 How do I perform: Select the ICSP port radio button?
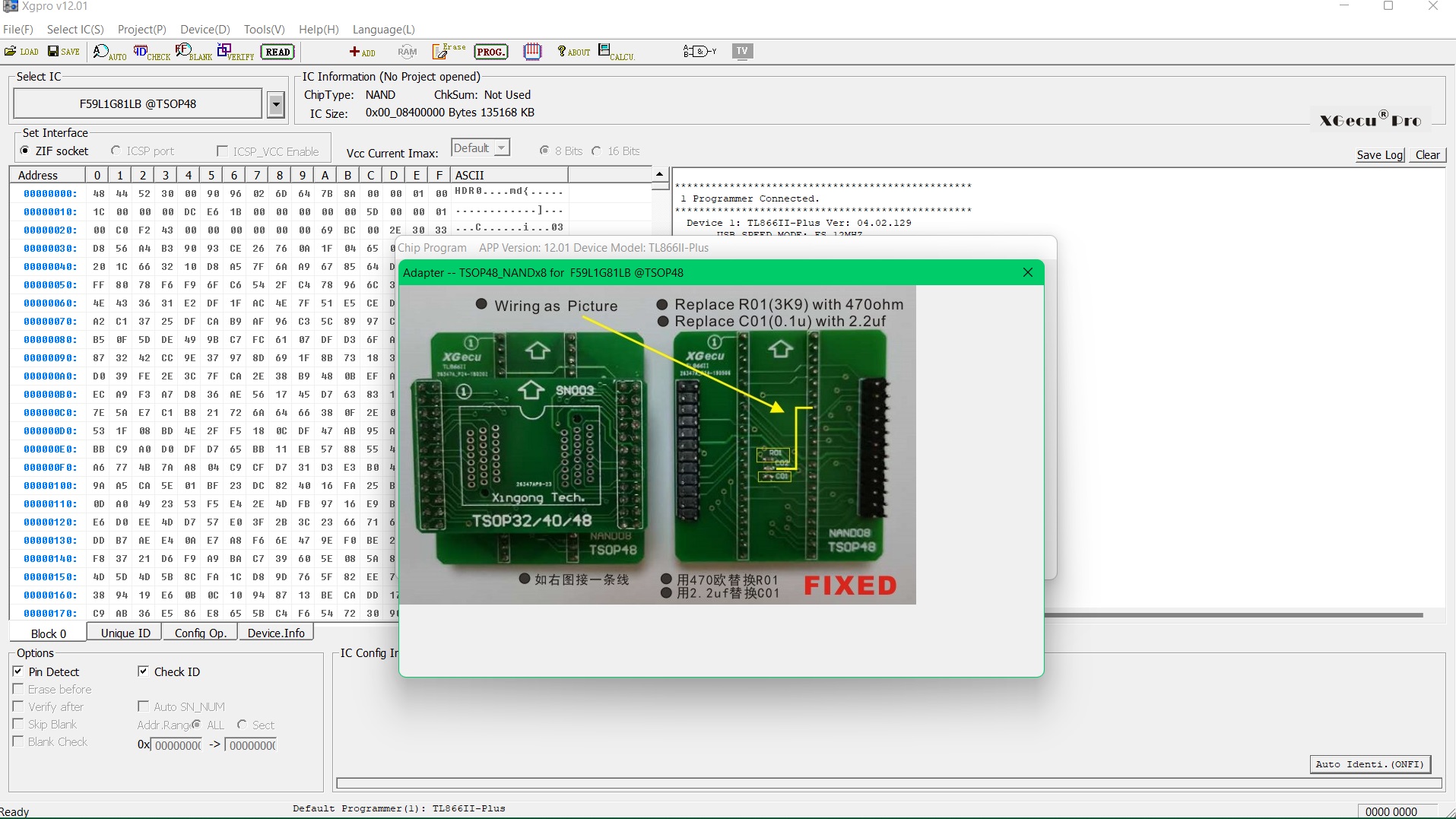coord(116,151)
